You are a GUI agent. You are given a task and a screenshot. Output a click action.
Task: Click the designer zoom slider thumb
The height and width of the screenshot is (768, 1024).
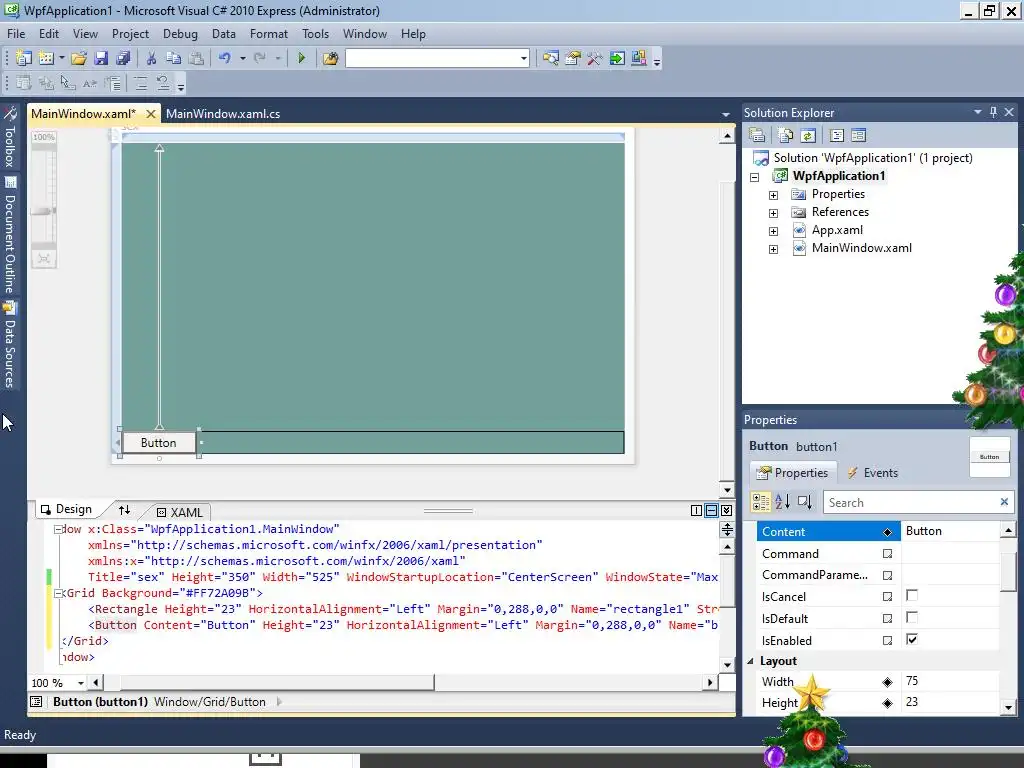point(43,211)
